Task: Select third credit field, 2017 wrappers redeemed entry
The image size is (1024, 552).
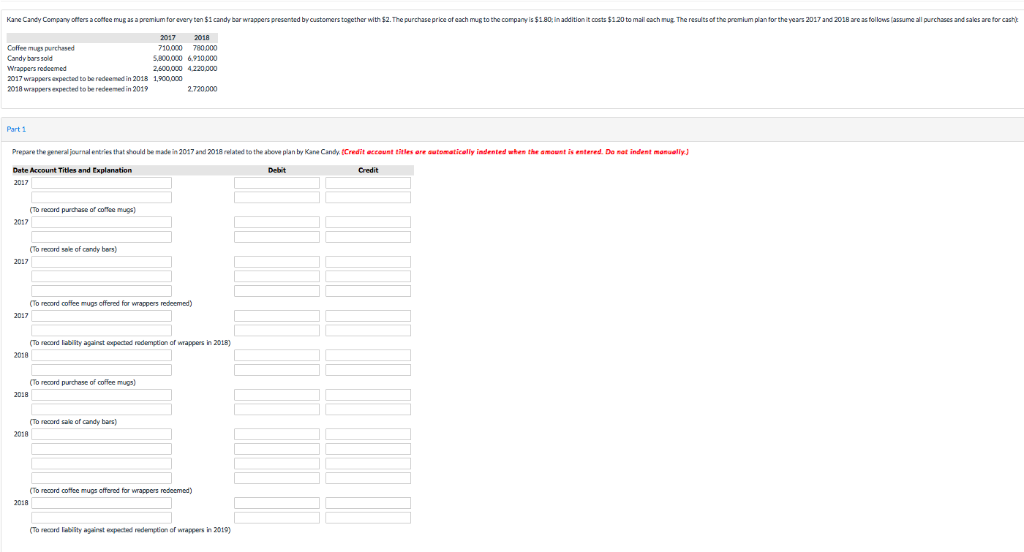Action: pyautogui.click(x=368, y=291)
